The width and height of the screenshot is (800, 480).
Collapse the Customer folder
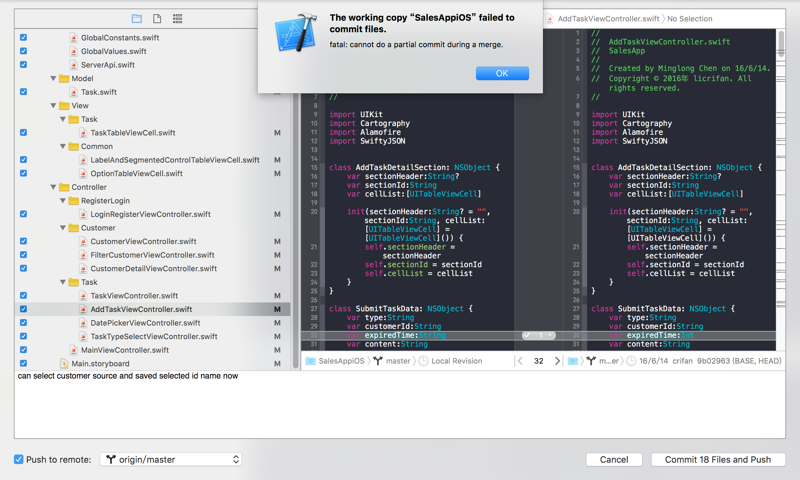click(x=63, y=228)
